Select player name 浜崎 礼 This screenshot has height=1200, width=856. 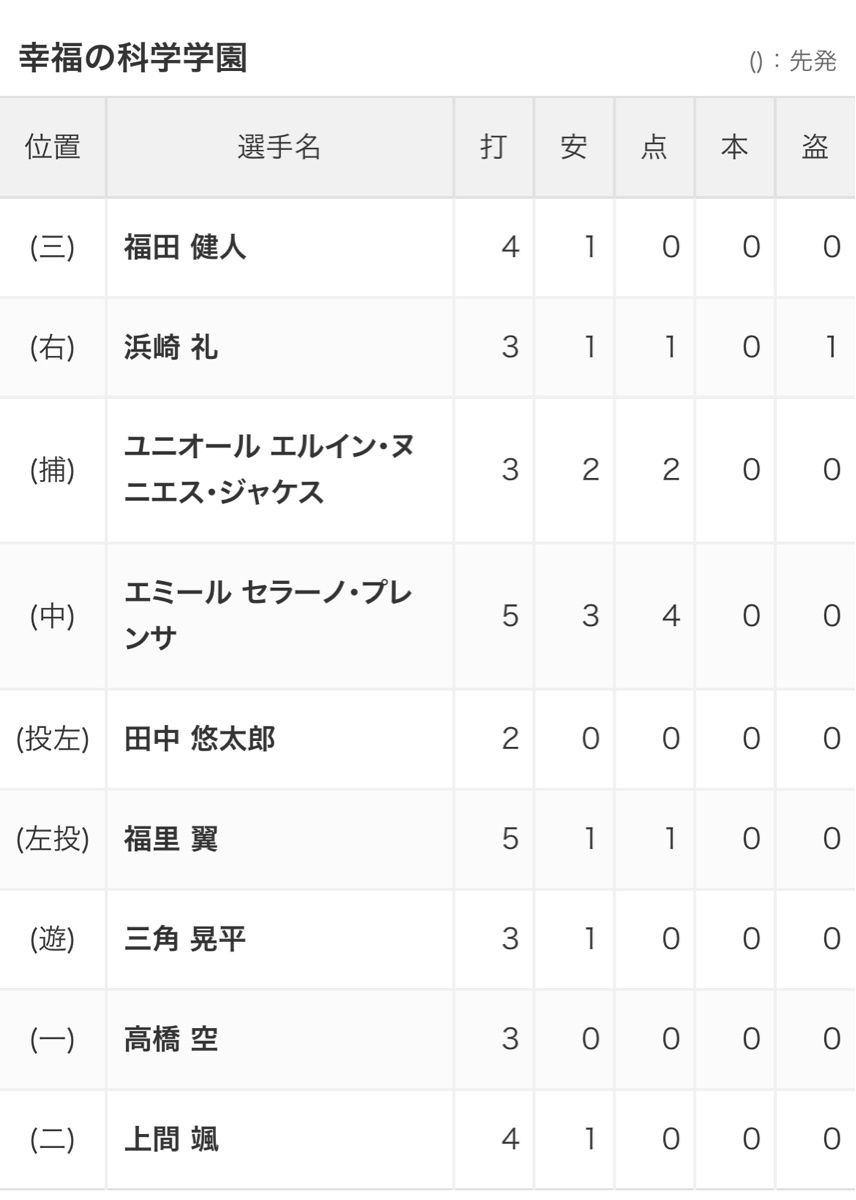(171, 347)
